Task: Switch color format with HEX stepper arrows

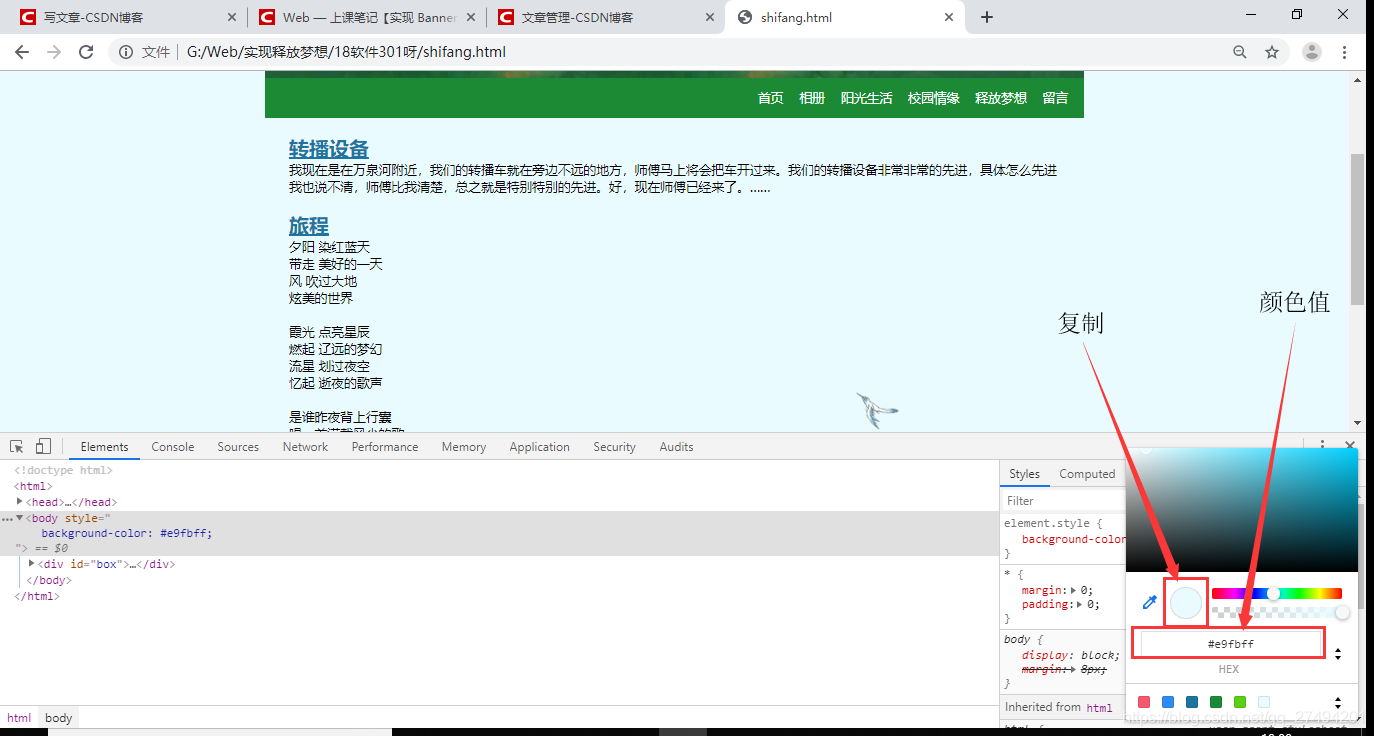Action: click(1338, 654)
